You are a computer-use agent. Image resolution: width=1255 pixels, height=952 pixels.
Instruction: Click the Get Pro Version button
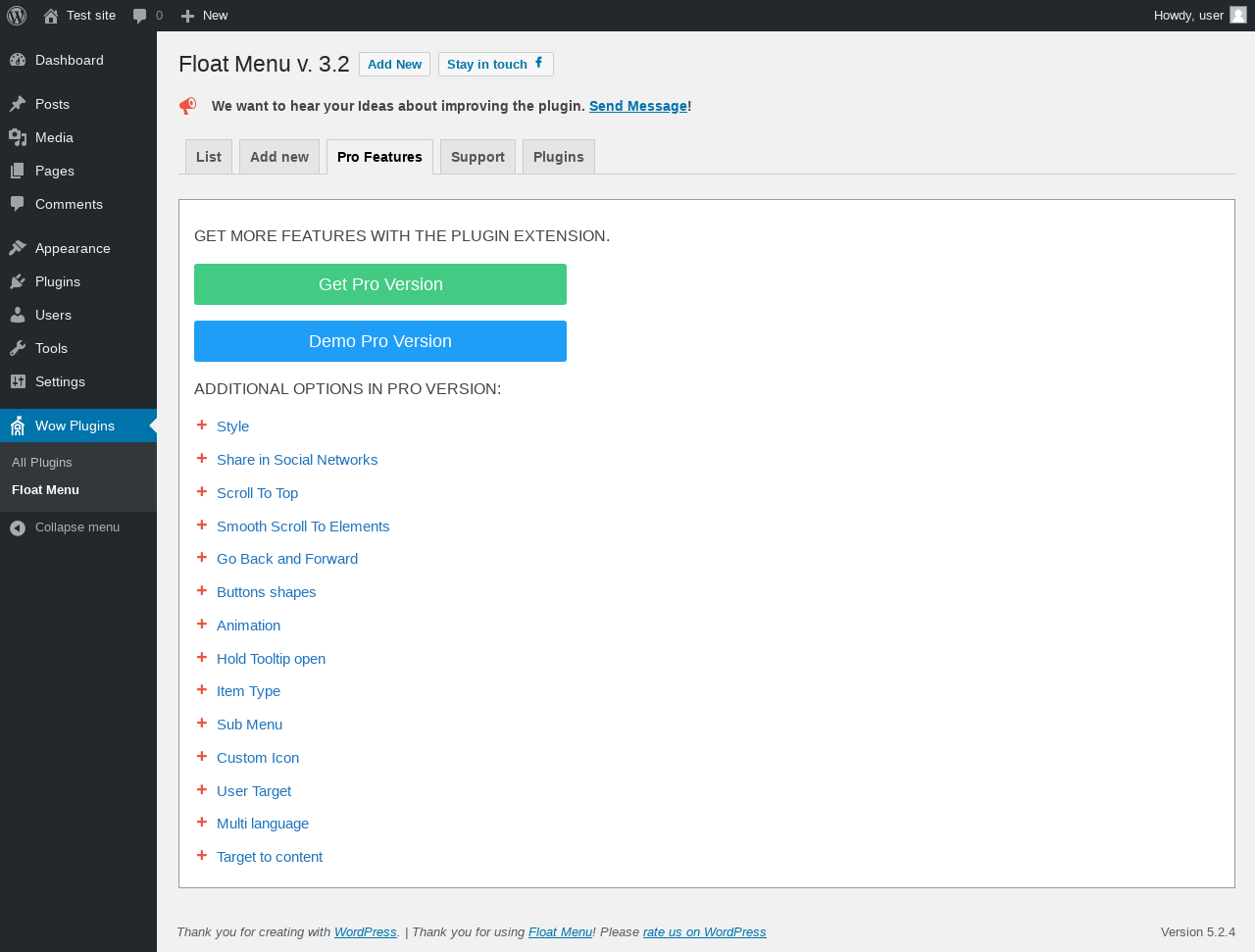[x=380, y=284]
